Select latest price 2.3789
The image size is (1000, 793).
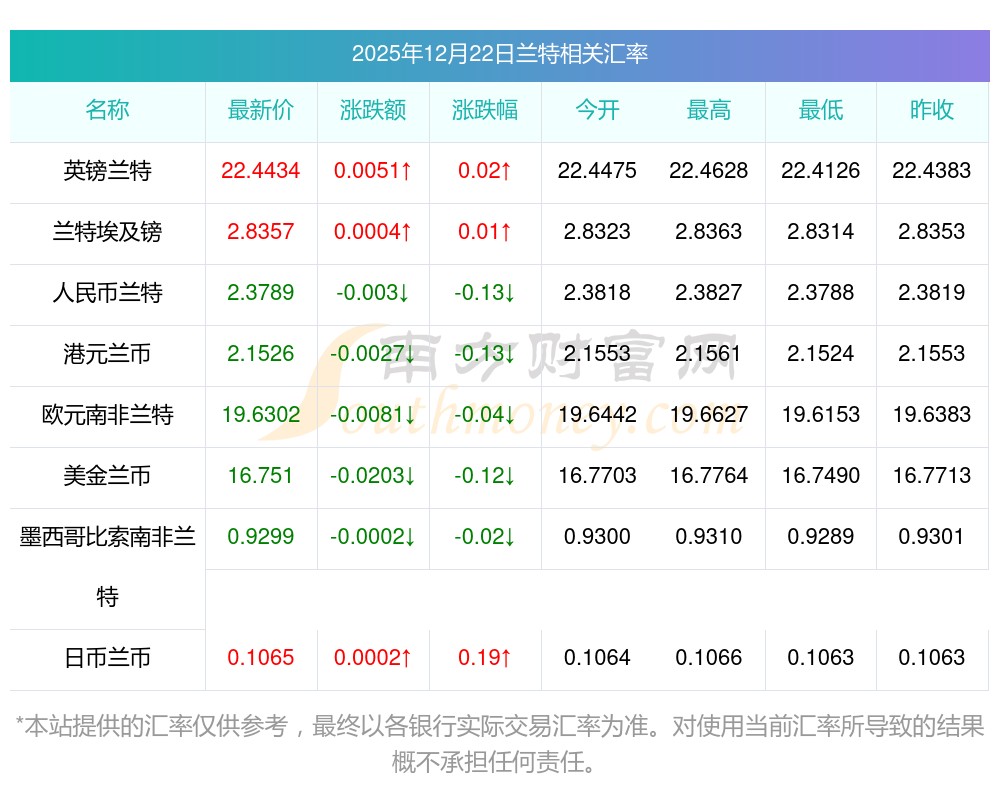pos(261,292)
